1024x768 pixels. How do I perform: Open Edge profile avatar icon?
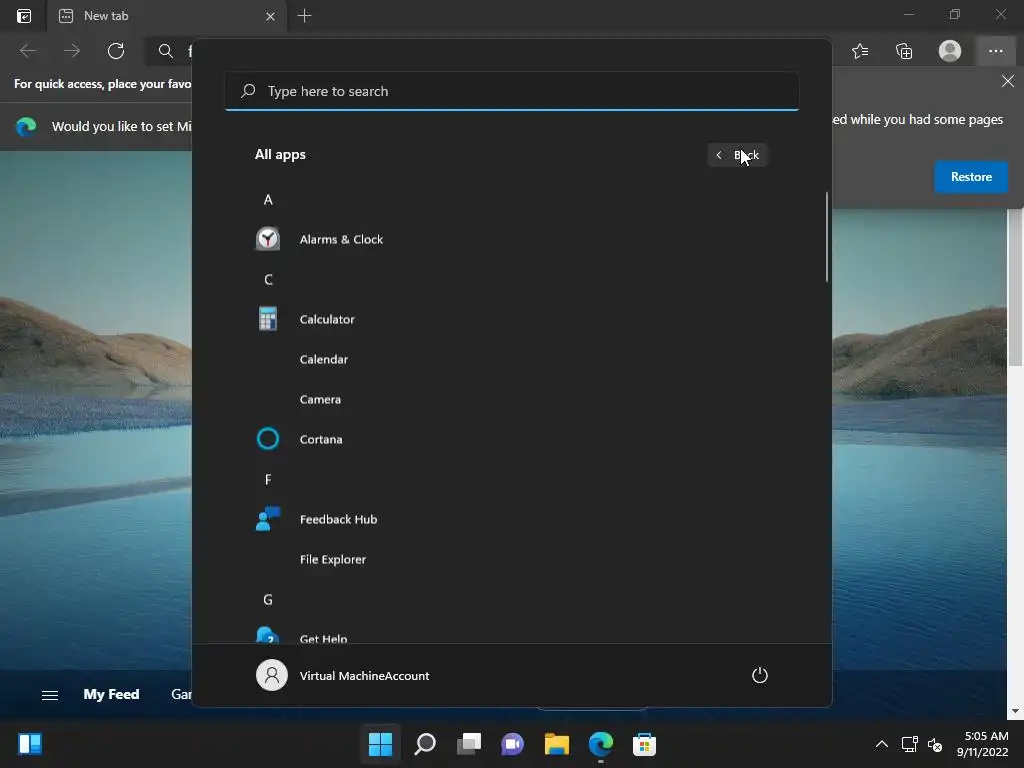(950, 51)
